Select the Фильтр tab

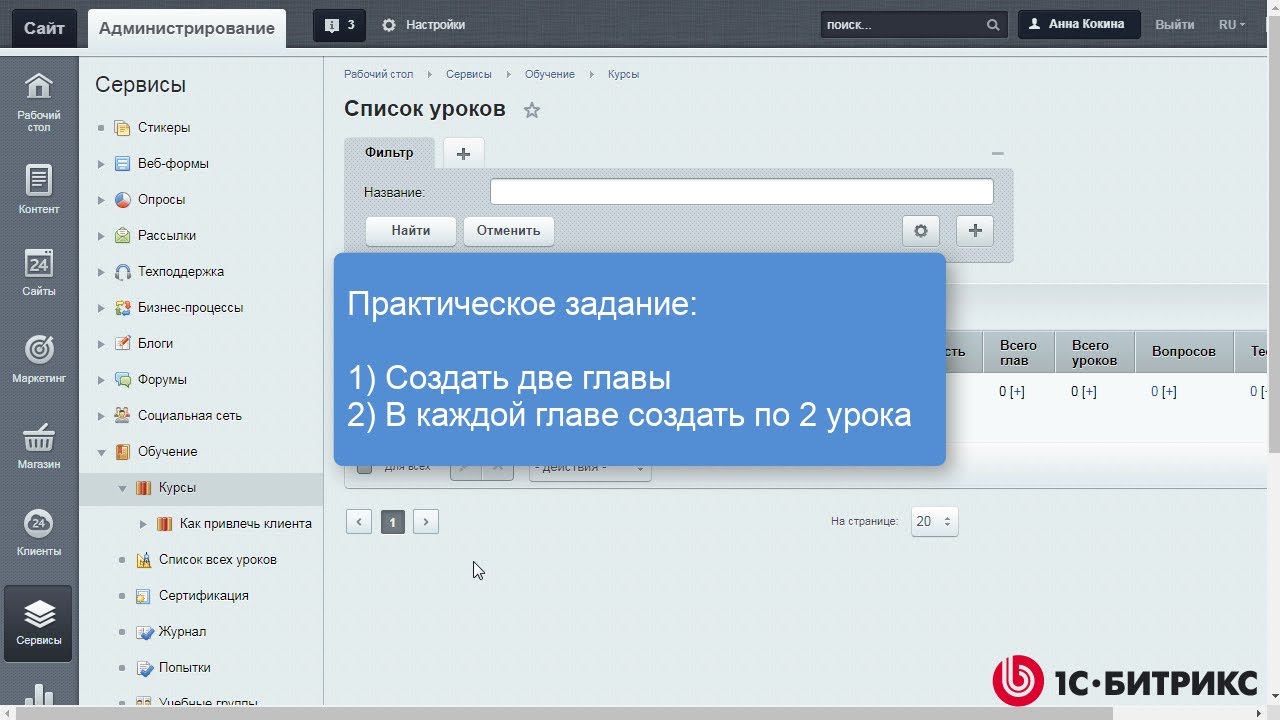[x=389, y=153]
